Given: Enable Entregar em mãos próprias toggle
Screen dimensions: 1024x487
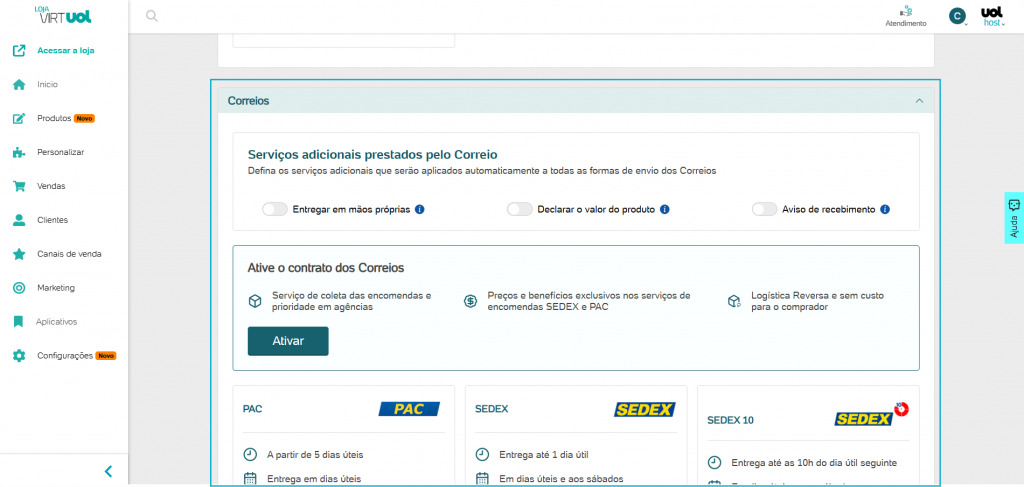Looking at the screenshot, I should click(x=274, y=210).
